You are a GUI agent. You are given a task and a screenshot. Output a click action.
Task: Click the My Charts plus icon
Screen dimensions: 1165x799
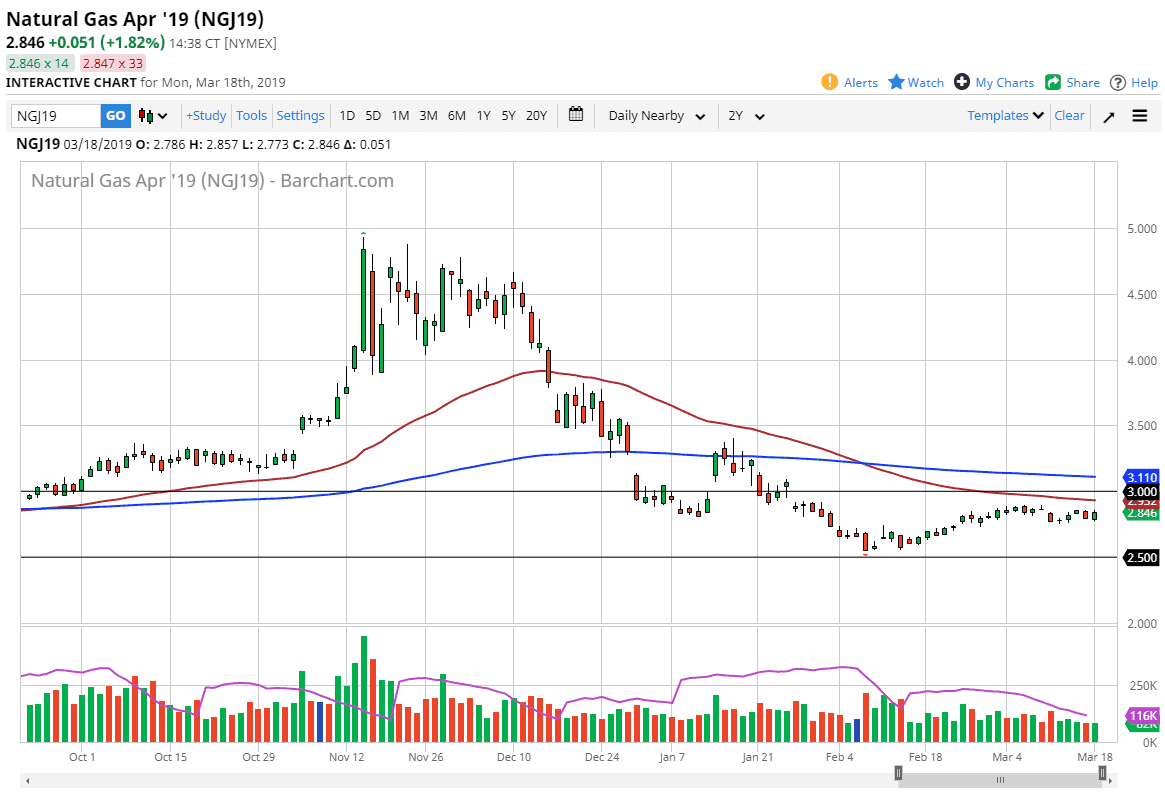[x=962, y=82]
